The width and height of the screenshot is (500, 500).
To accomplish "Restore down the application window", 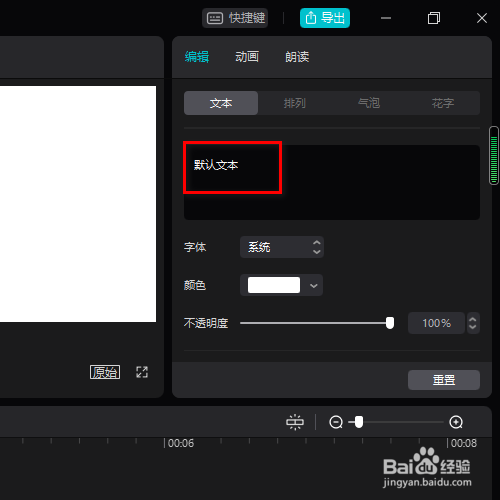I will click(x=434, y=18).
